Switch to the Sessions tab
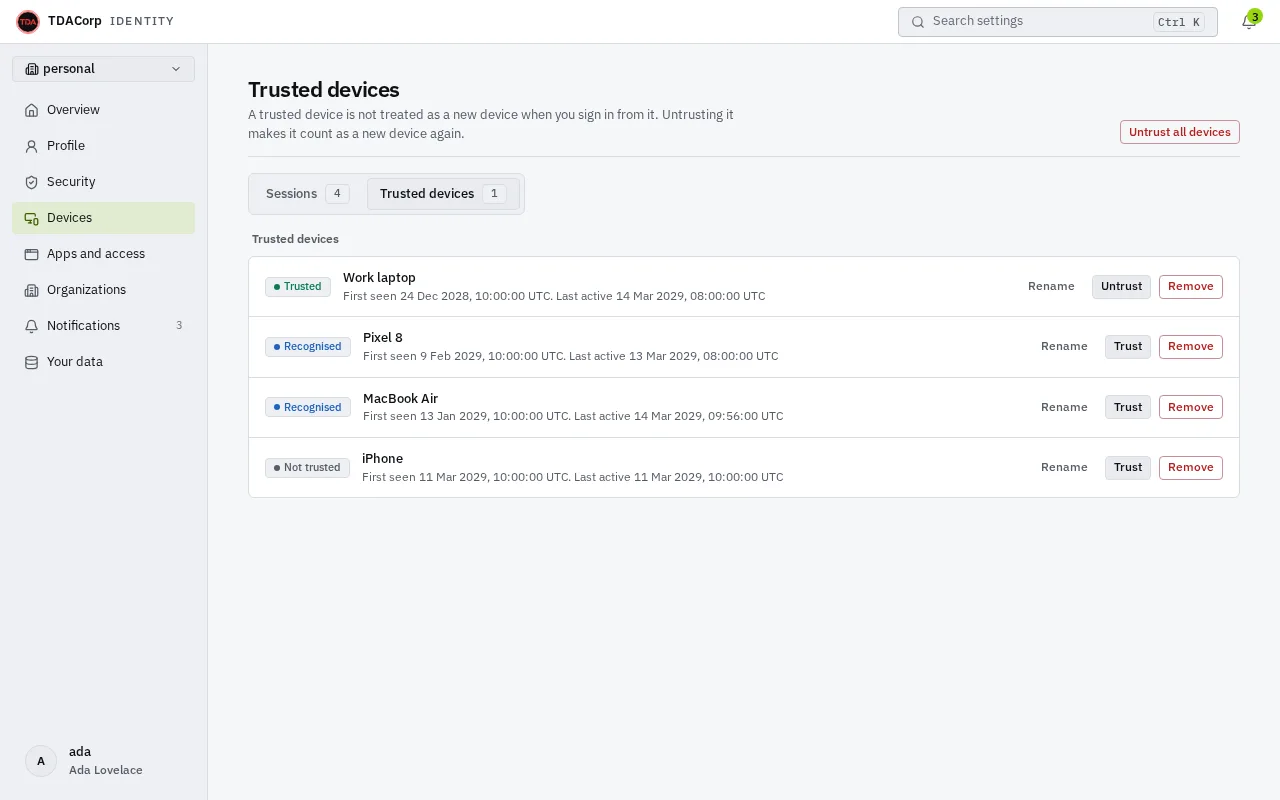This screenshot has height=800, width=1280. pos(307,194)
